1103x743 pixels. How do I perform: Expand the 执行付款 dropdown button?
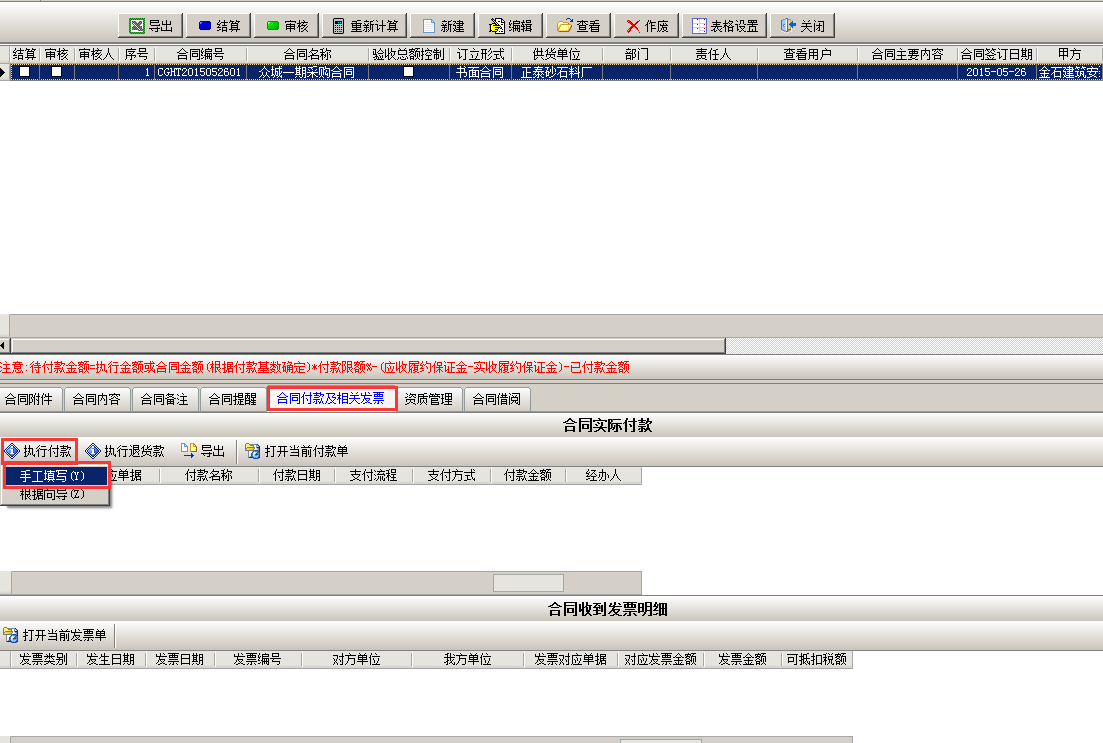tap(40, 451)
